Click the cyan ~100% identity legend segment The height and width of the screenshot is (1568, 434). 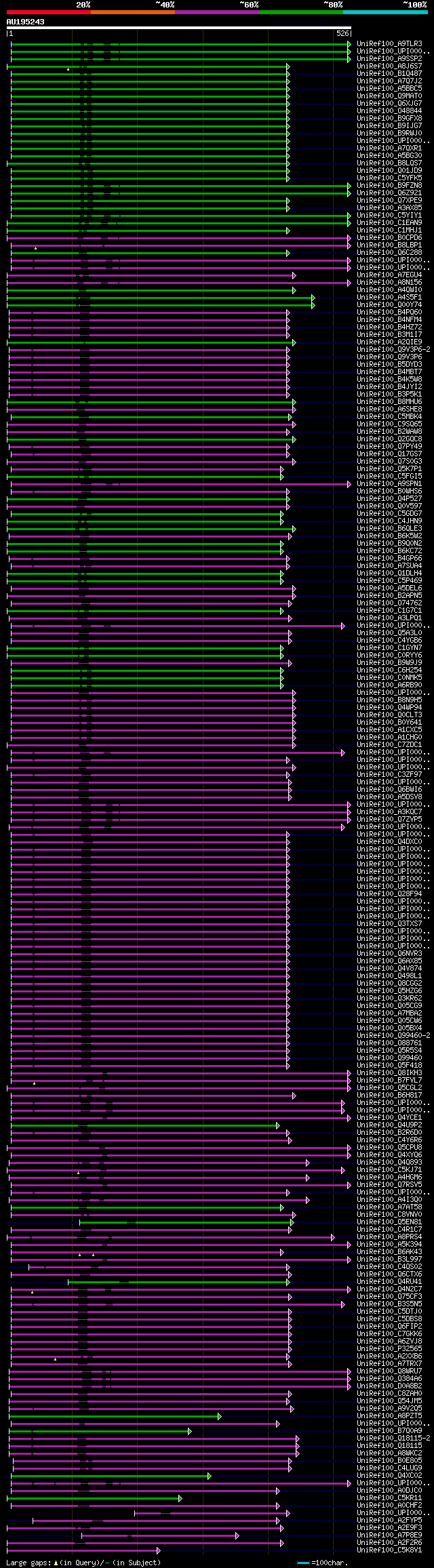[384, 12]
